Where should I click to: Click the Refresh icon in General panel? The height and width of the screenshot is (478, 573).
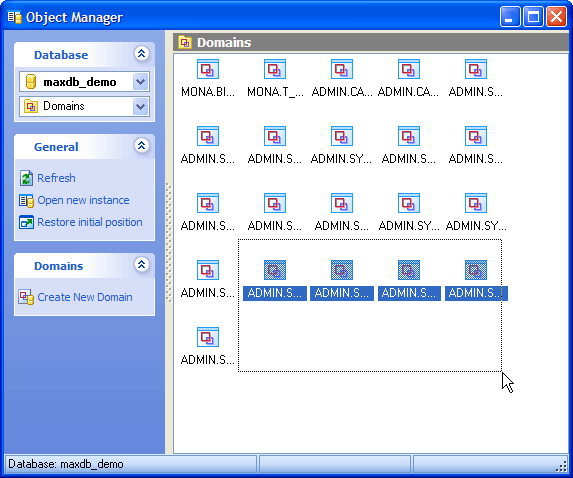26,178
